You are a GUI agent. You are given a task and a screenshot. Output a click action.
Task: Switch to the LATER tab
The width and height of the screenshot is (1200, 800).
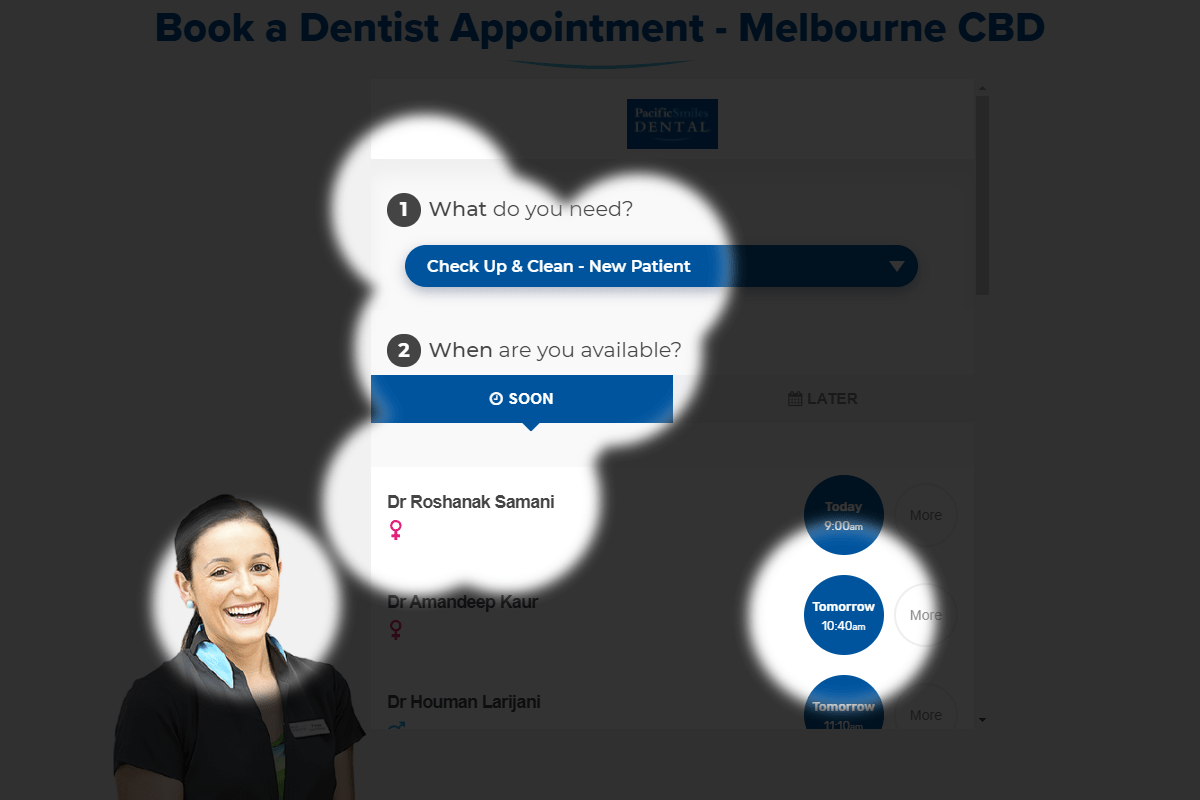(x=823, y=399)
